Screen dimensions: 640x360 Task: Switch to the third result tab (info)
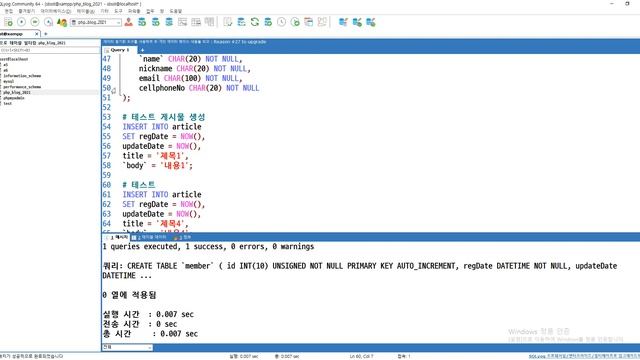click(182, 237)
